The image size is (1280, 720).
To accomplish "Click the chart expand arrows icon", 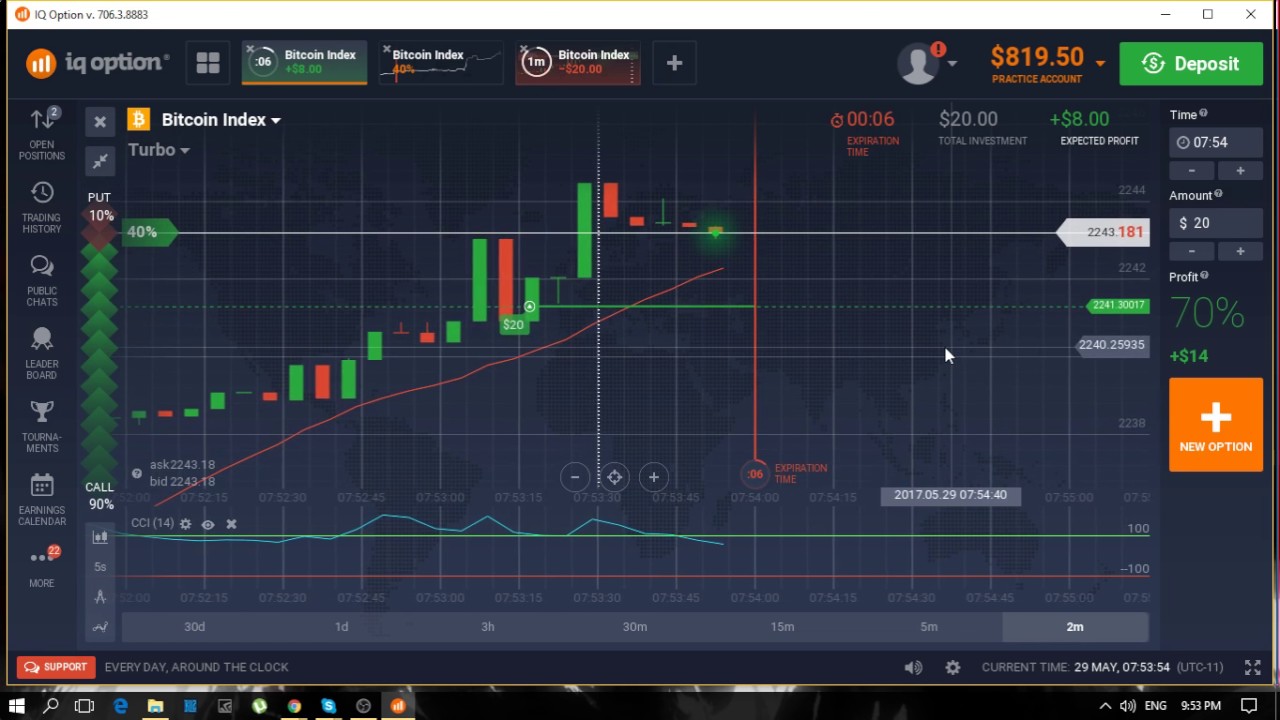I will [x=100, y=160].
